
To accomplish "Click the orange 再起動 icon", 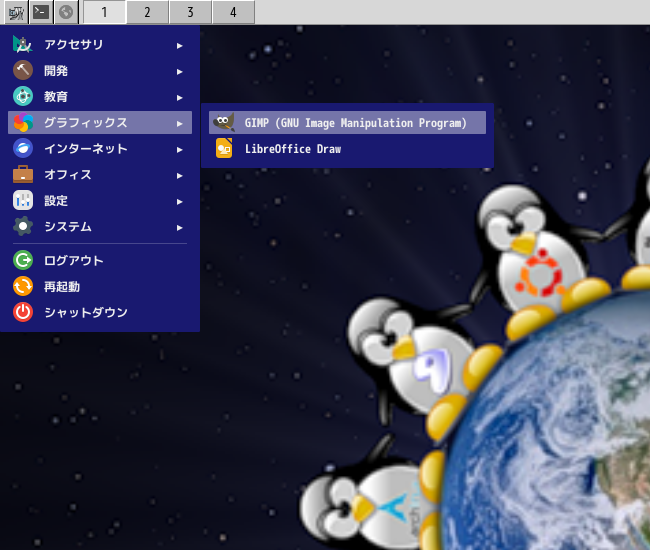I will tap(23, 286).
